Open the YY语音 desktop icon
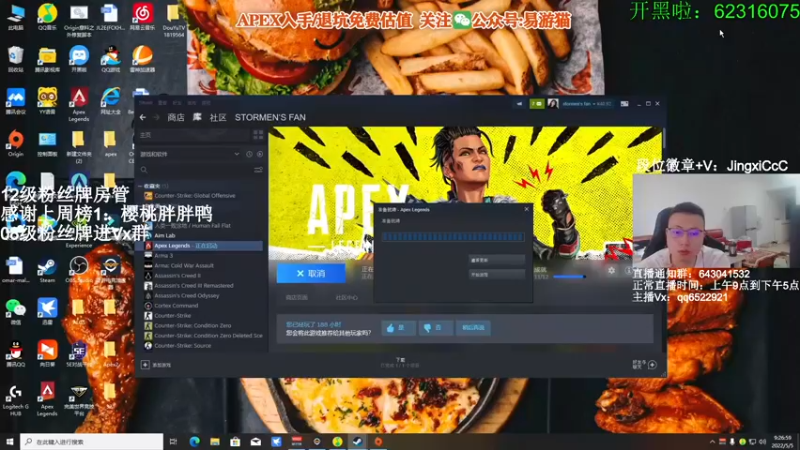 click(47, 101)
